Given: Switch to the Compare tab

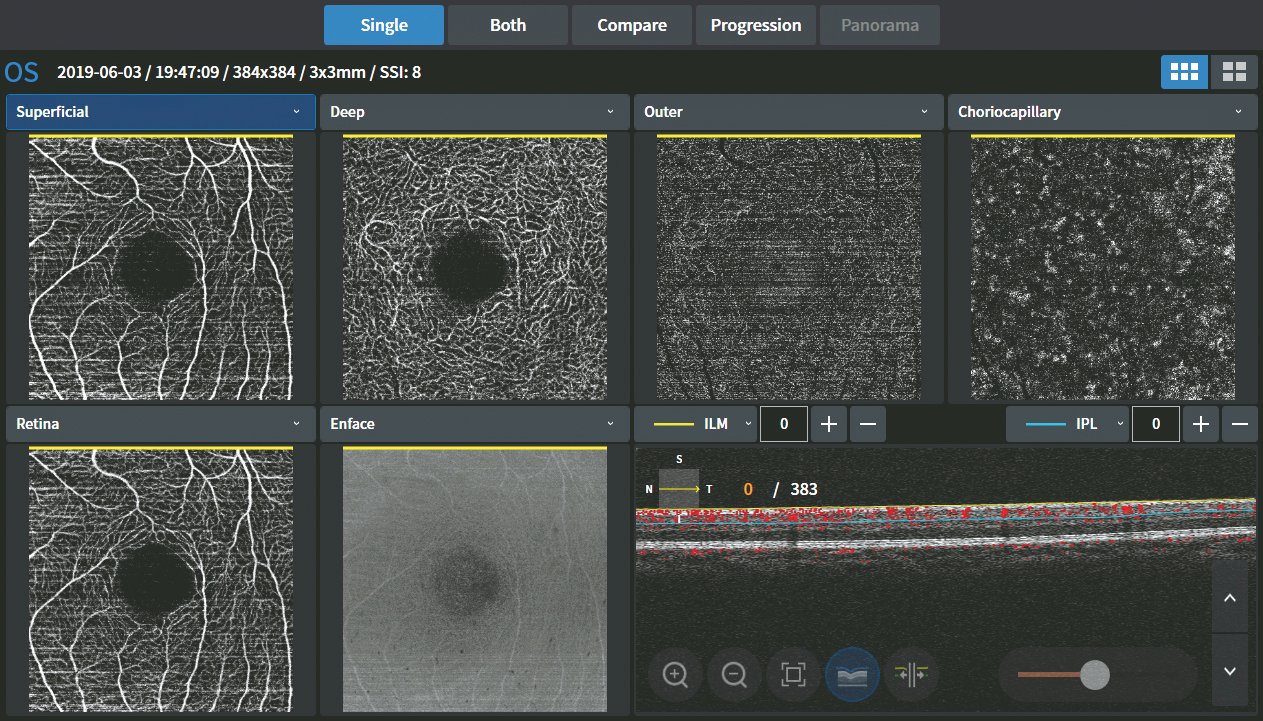Looking at the screenshot, I should tap(631, 25).
